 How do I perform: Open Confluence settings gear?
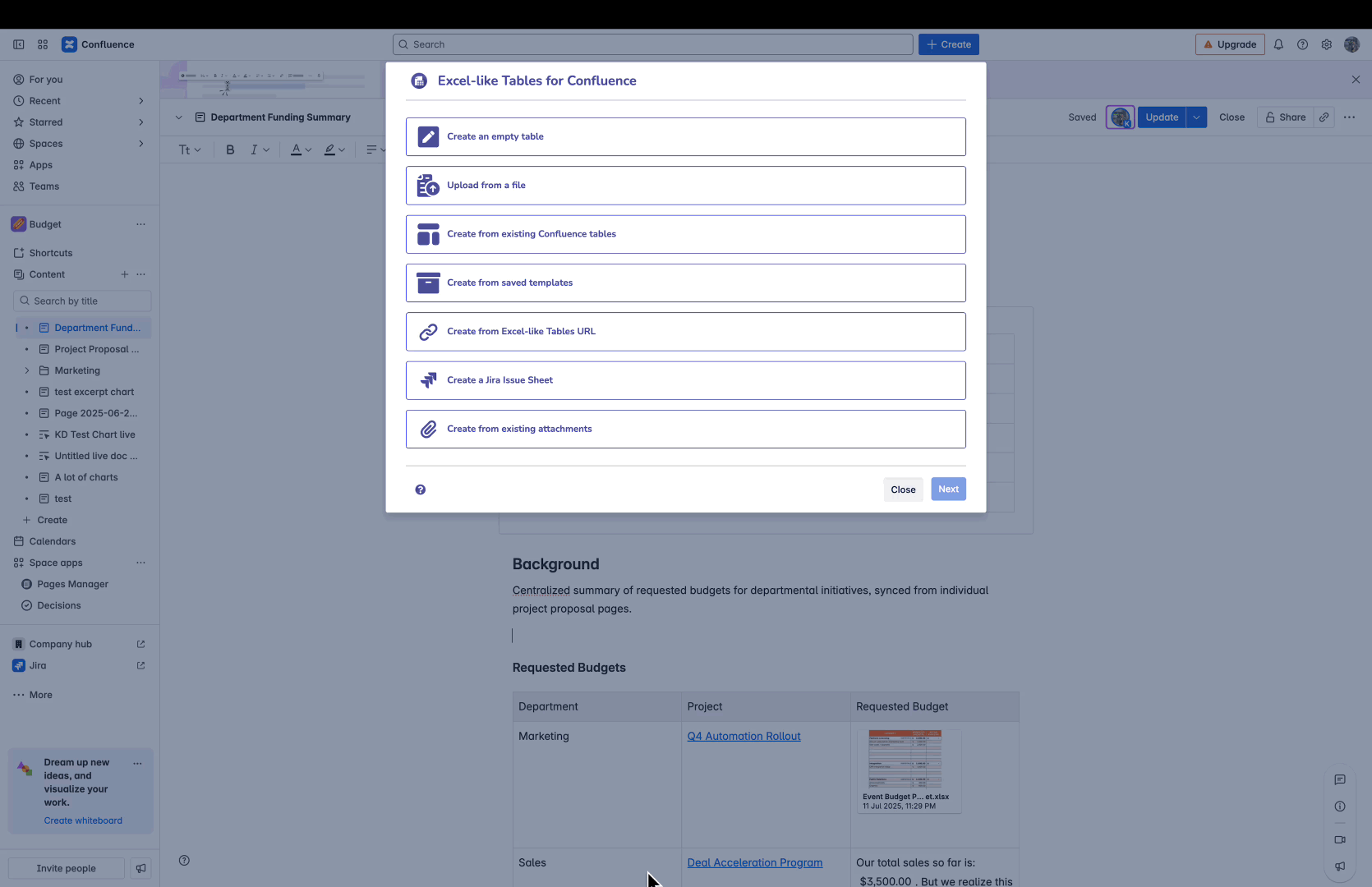(1326, 44)
